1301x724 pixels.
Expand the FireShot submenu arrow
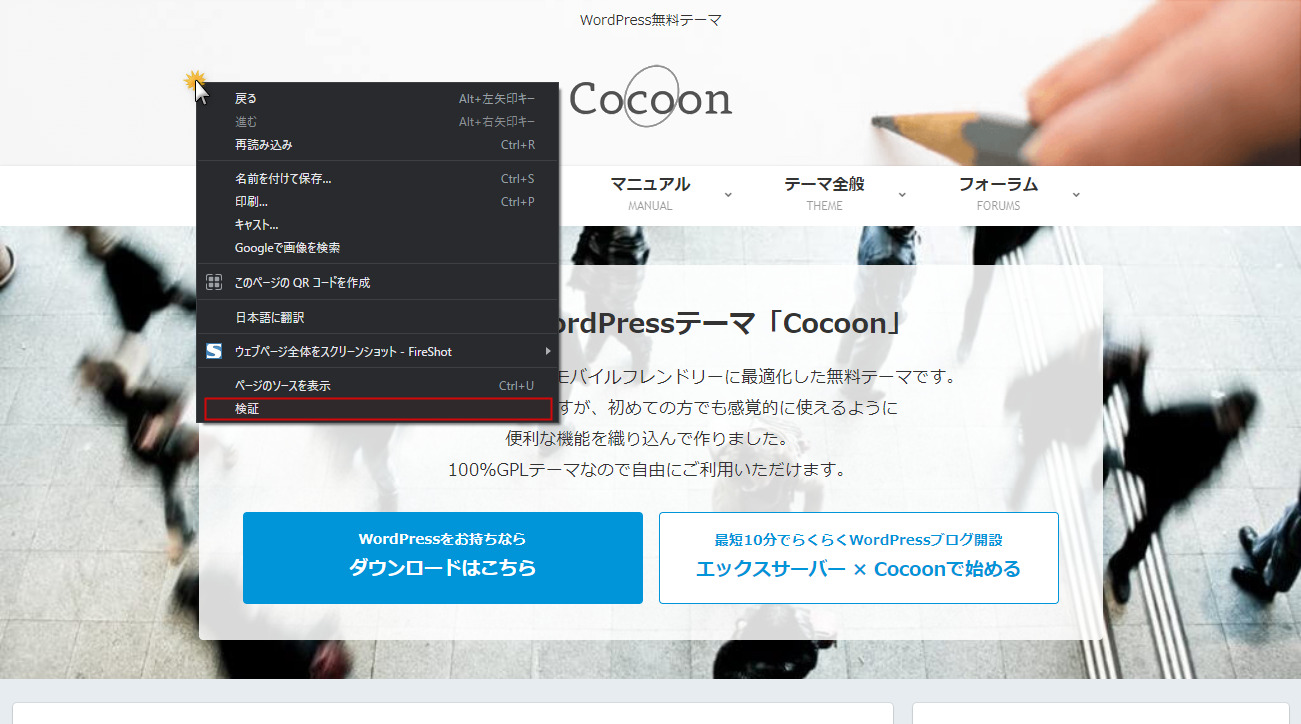point(547,351)
